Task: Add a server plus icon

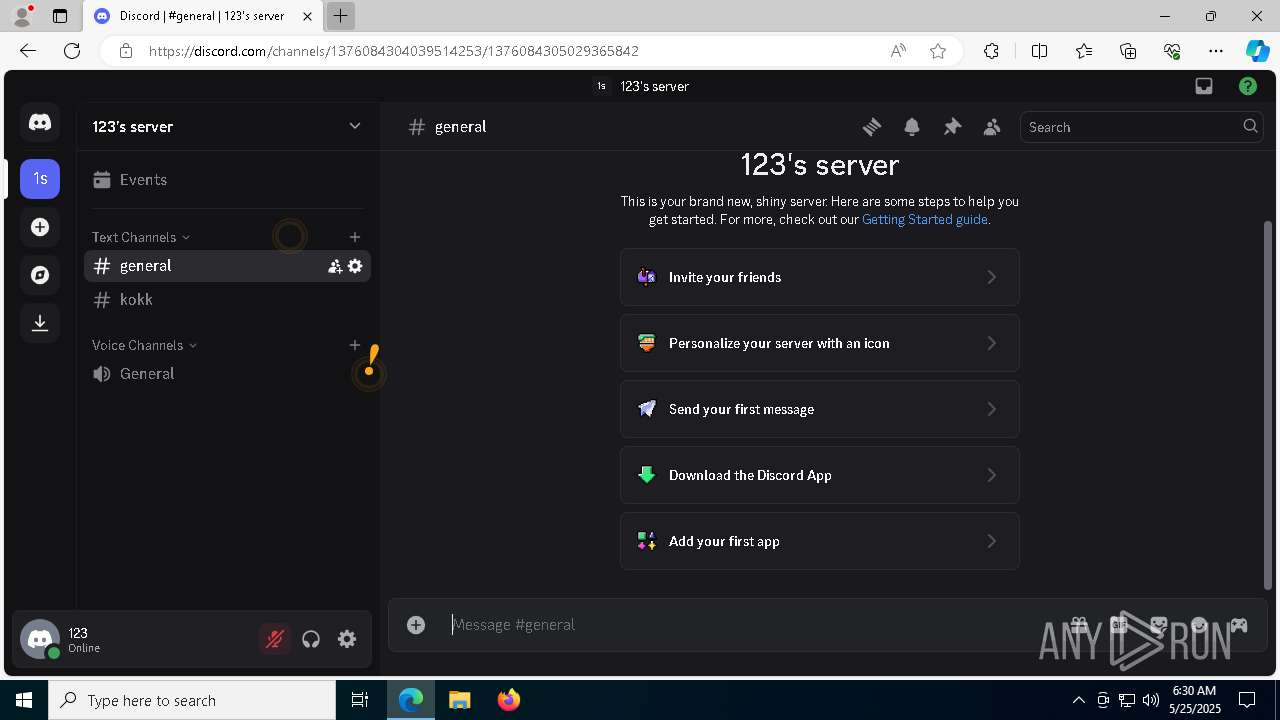Action: tap(40, 227)
